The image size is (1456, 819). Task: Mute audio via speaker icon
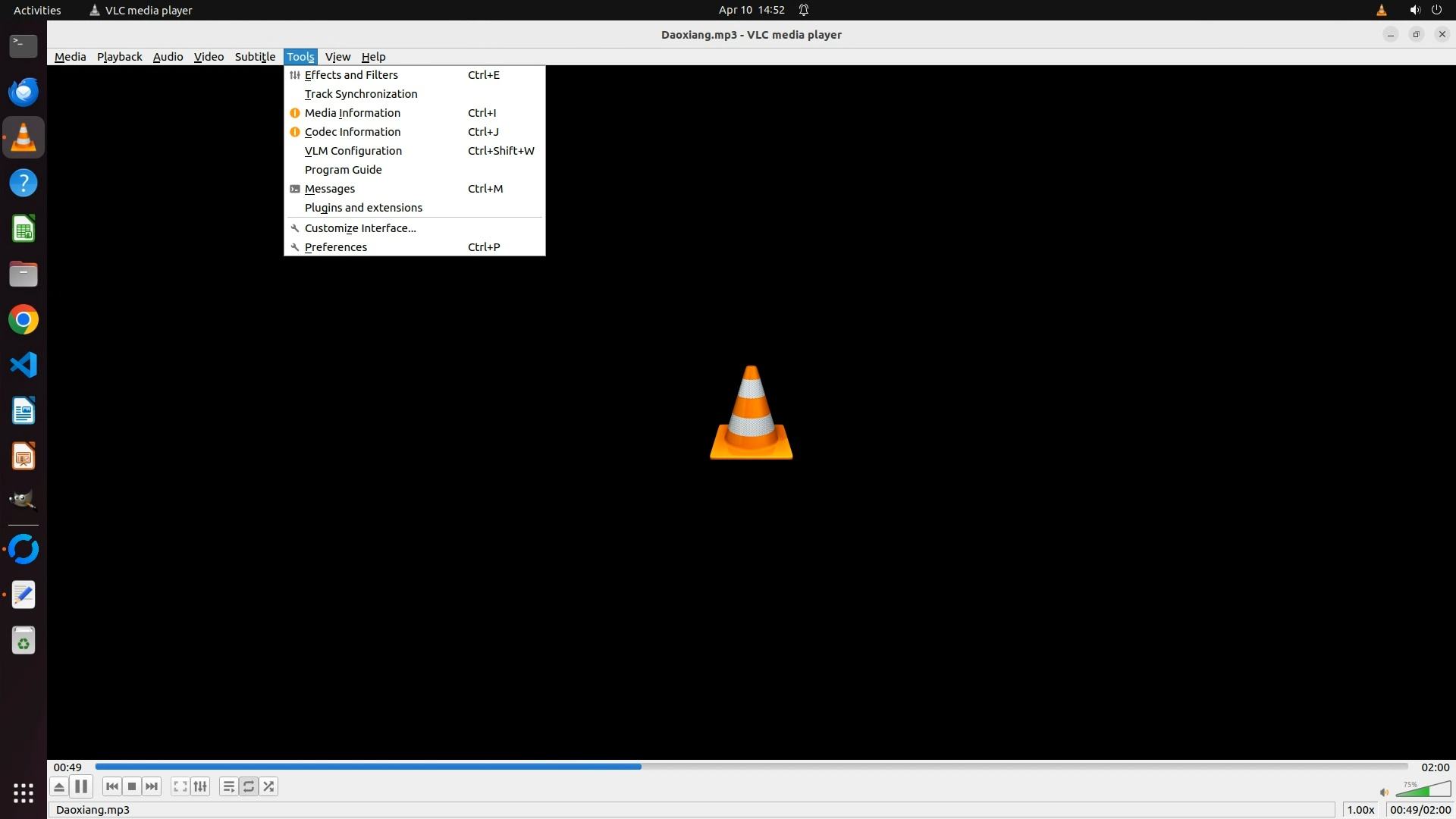pos(1384,792)
